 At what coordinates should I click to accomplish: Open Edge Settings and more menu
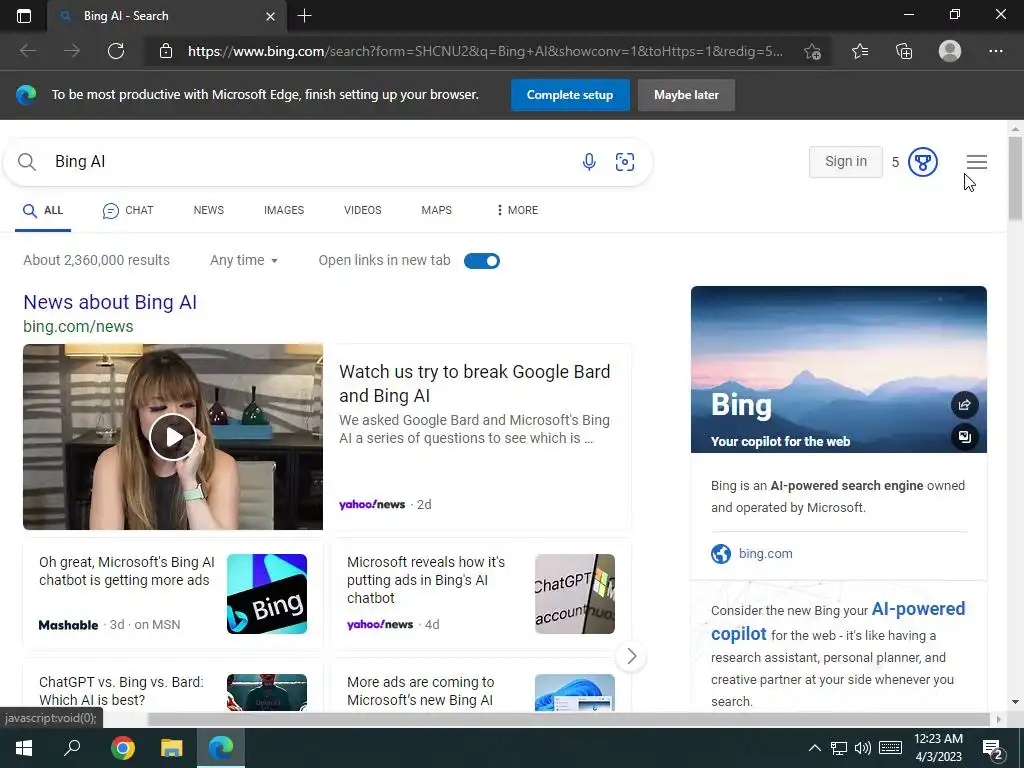996,51
